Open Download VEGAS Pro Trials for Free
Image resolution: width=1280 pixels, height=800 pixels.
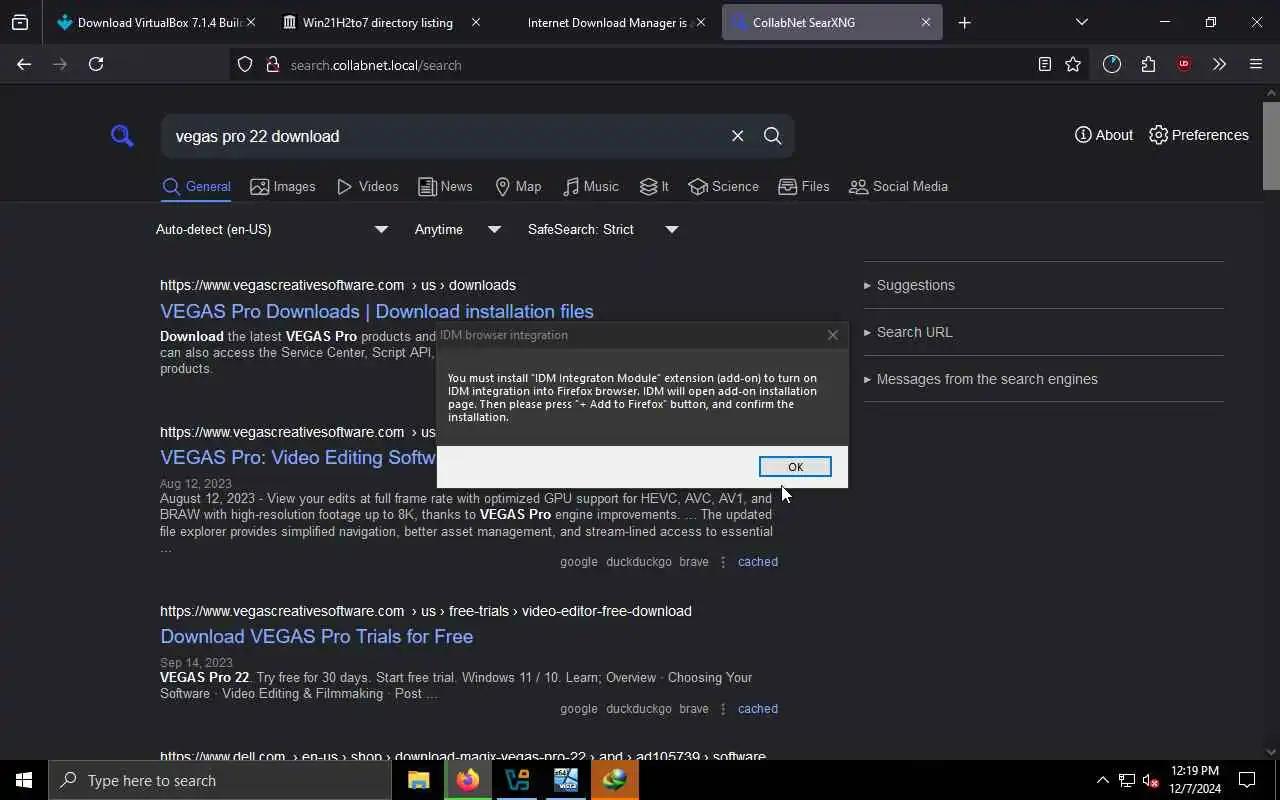point(317,636)
